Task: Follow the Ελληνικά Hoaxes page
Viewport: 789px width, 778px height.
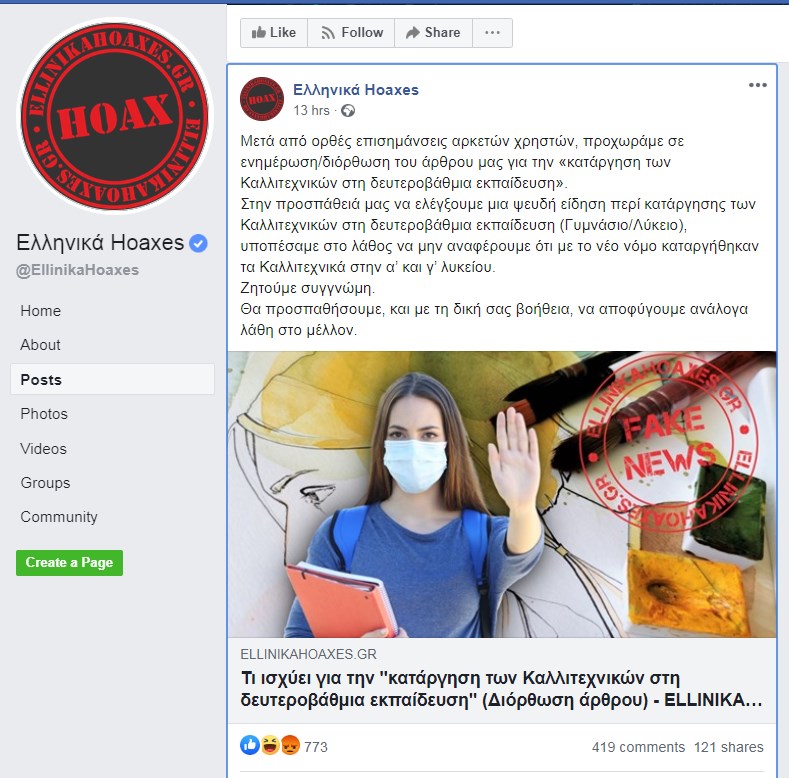Action: (x=351, y=33)
